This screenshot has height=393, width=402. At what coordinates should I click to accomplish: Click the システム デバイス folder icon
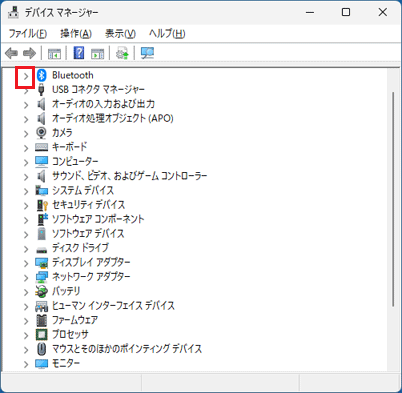41,190
